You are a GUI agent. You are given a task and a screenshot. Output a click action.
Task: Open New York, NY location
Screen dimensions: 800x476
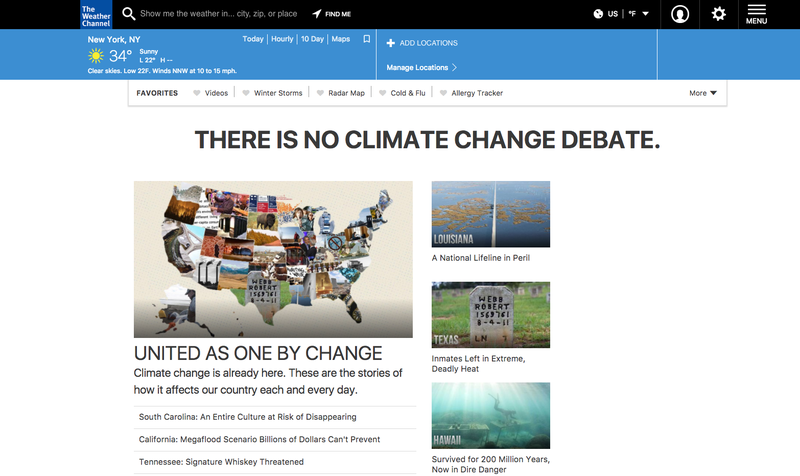114,39
